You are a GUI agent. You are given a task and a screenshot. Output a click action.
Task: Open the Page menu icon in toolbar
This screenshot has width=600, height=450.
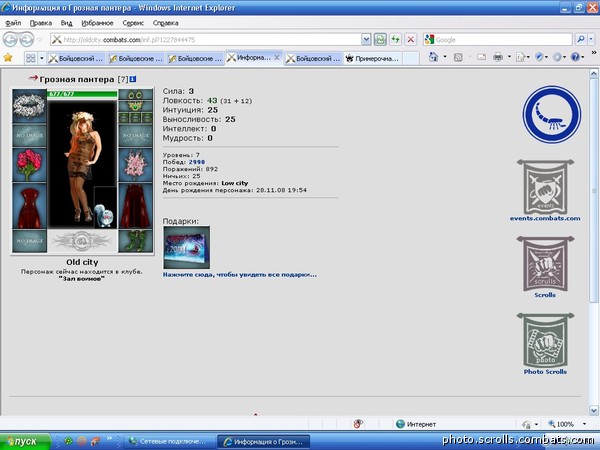(520, 57)
